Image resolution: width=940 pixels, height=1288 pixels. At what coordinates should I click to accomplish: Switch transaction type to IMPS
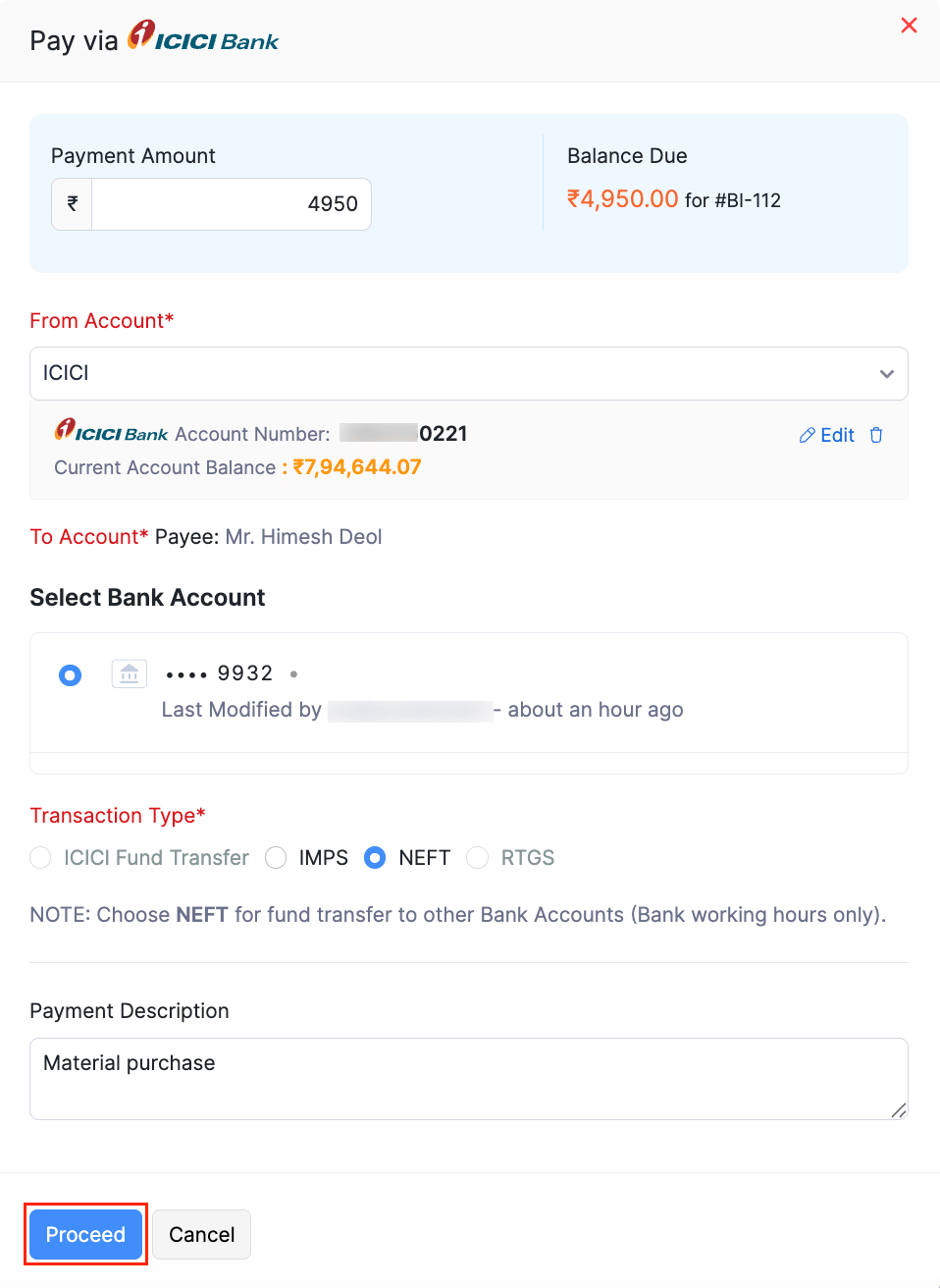pyautogui.click(x=276, y=857)
